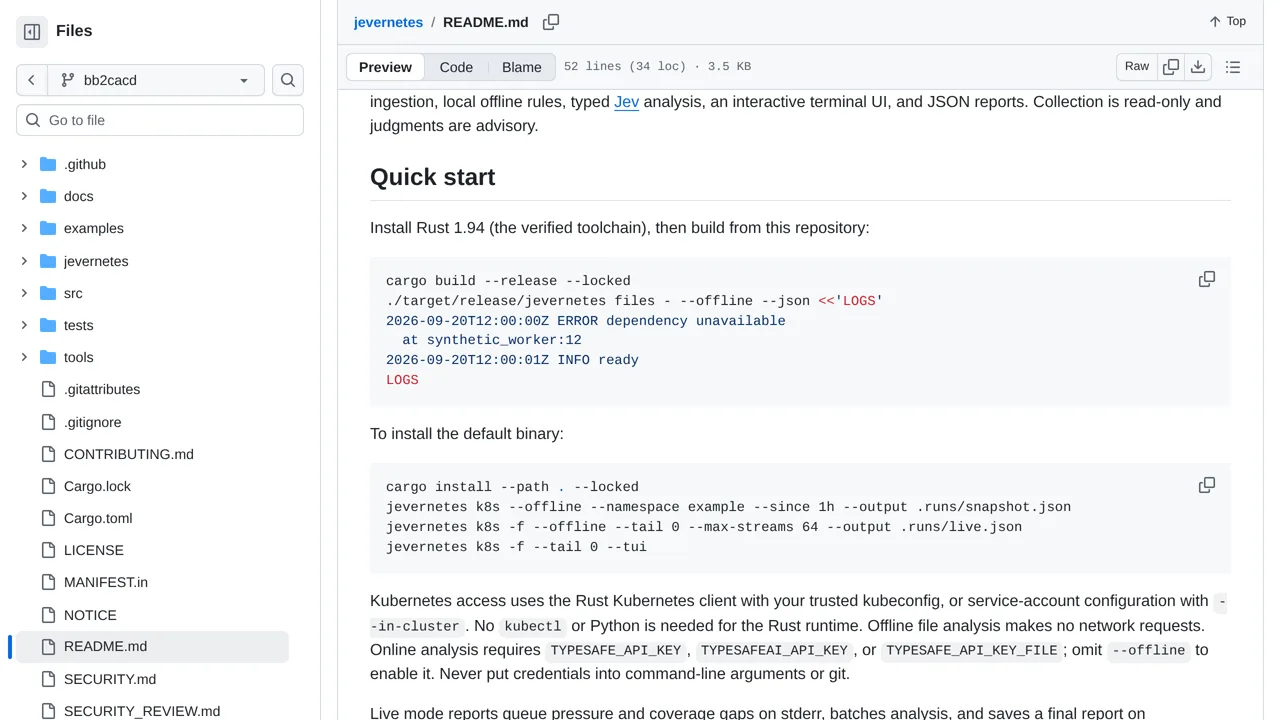Open the SECURITY_REVIEW.md file
Screen dimensions: 1280x720
[142, 711]
